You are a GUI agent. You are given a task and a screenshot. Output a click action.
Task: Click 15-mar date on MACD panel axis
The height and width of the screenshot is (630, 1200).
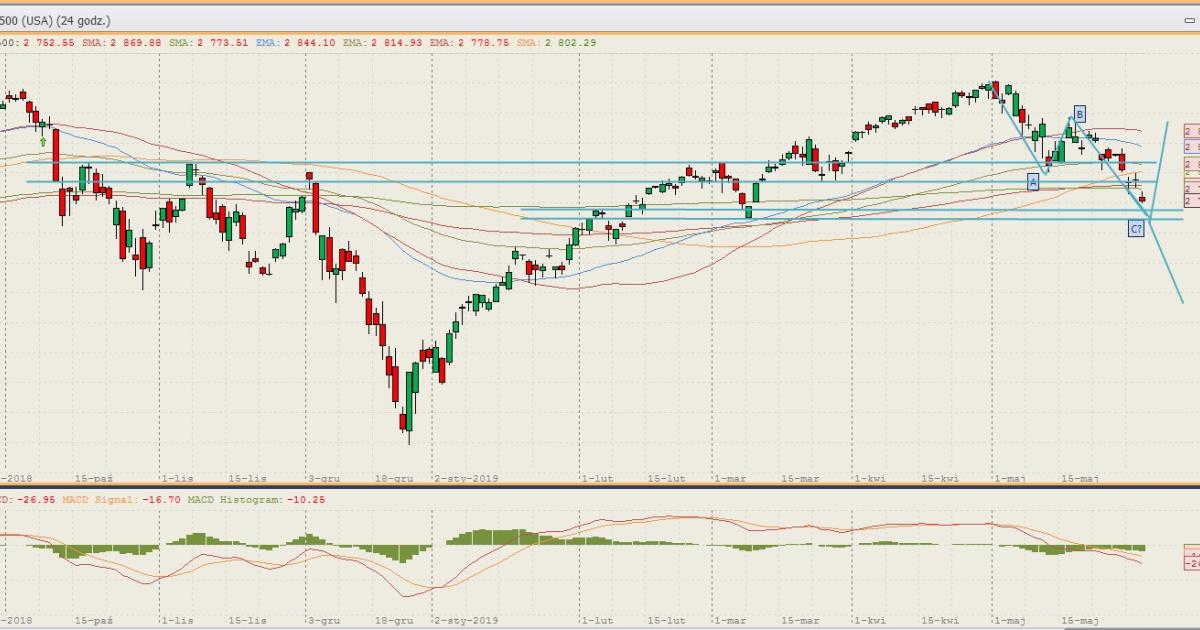pos(799,620)
